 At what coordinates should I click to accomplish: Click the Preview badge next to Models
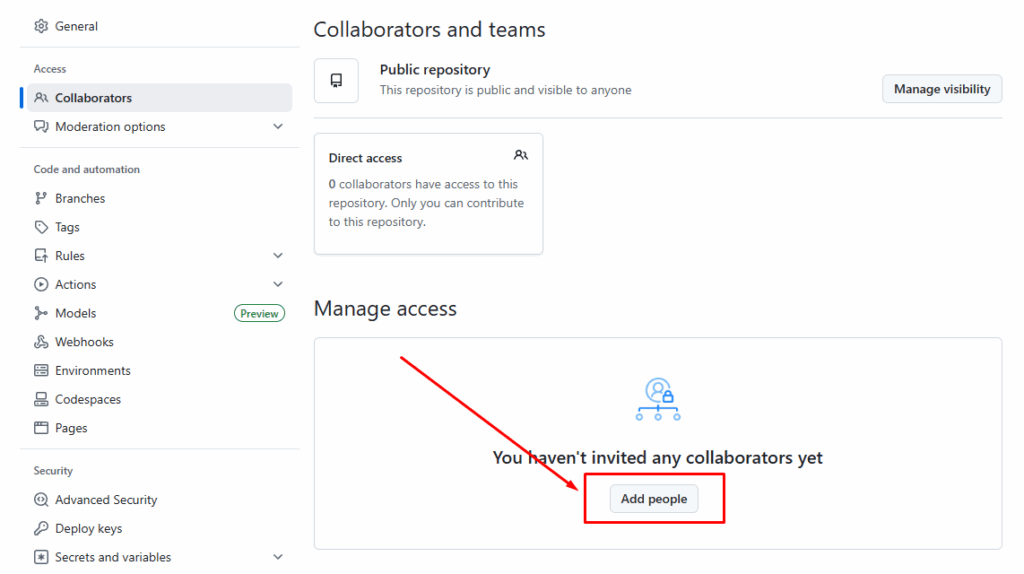coord(259,314)
